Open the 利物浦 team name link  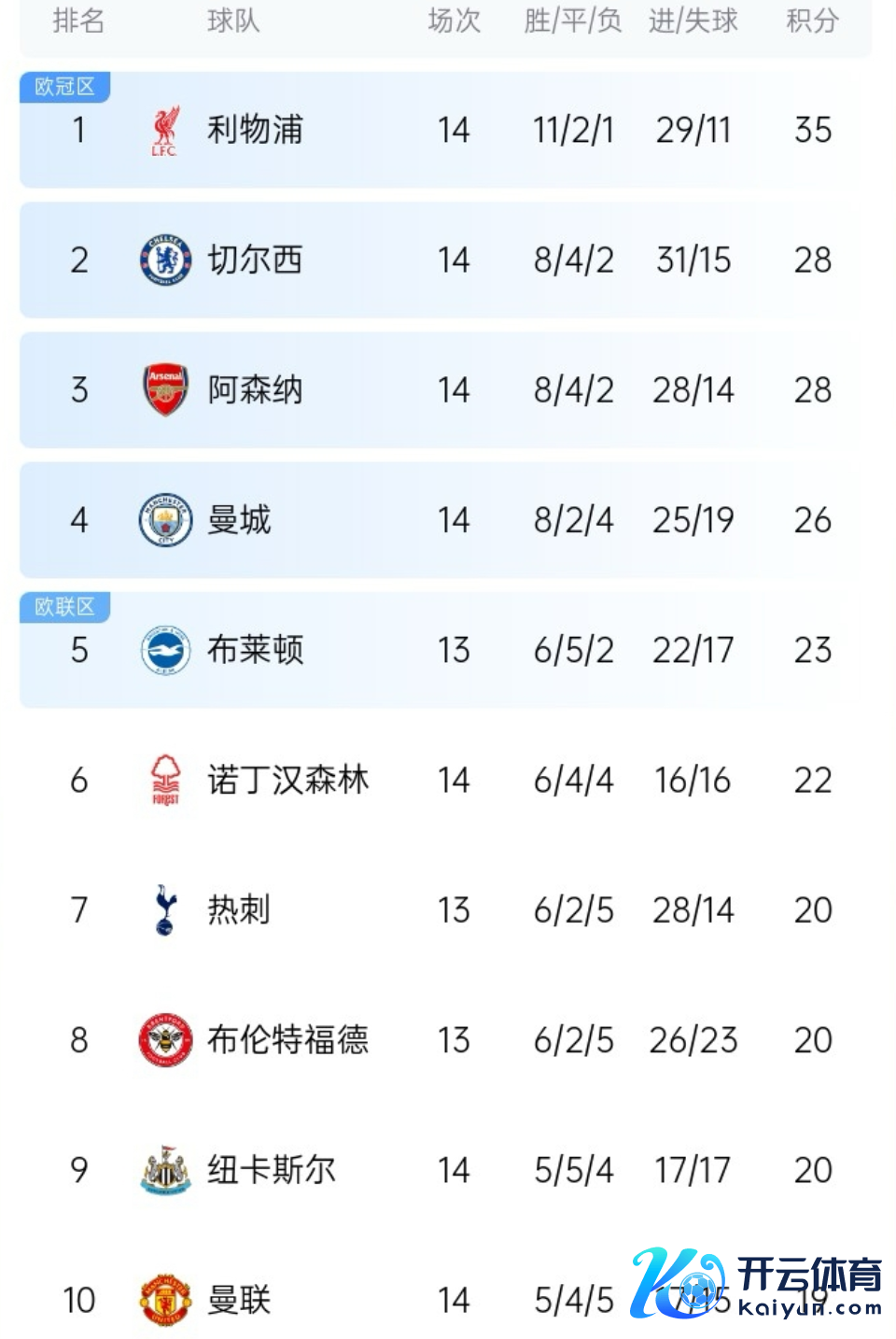[x=255, y=130]
